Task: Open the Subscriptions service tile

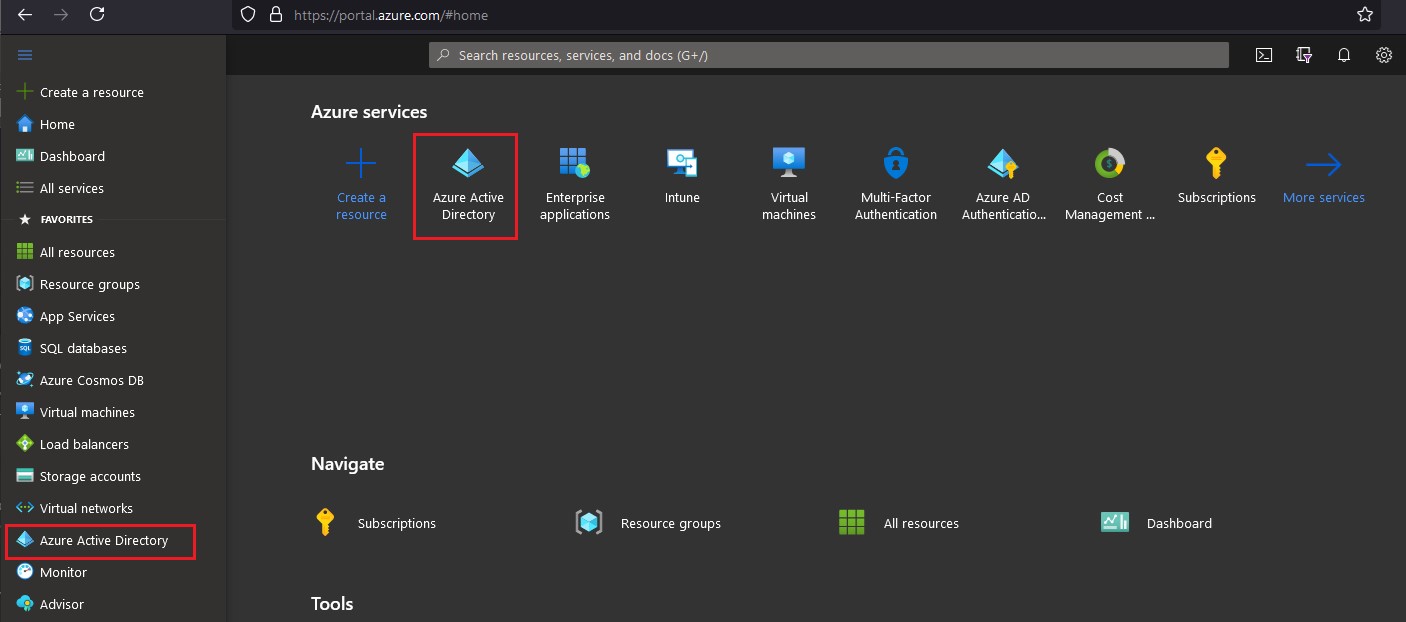Action: (1217, 178)
